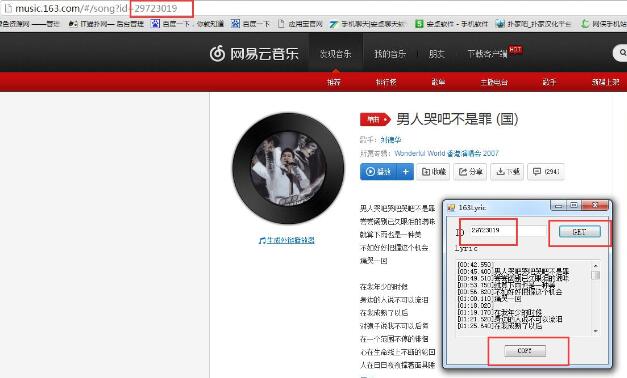
Task: Open the 应用宝官网 bookmark
Action: [x=300, y=24]
